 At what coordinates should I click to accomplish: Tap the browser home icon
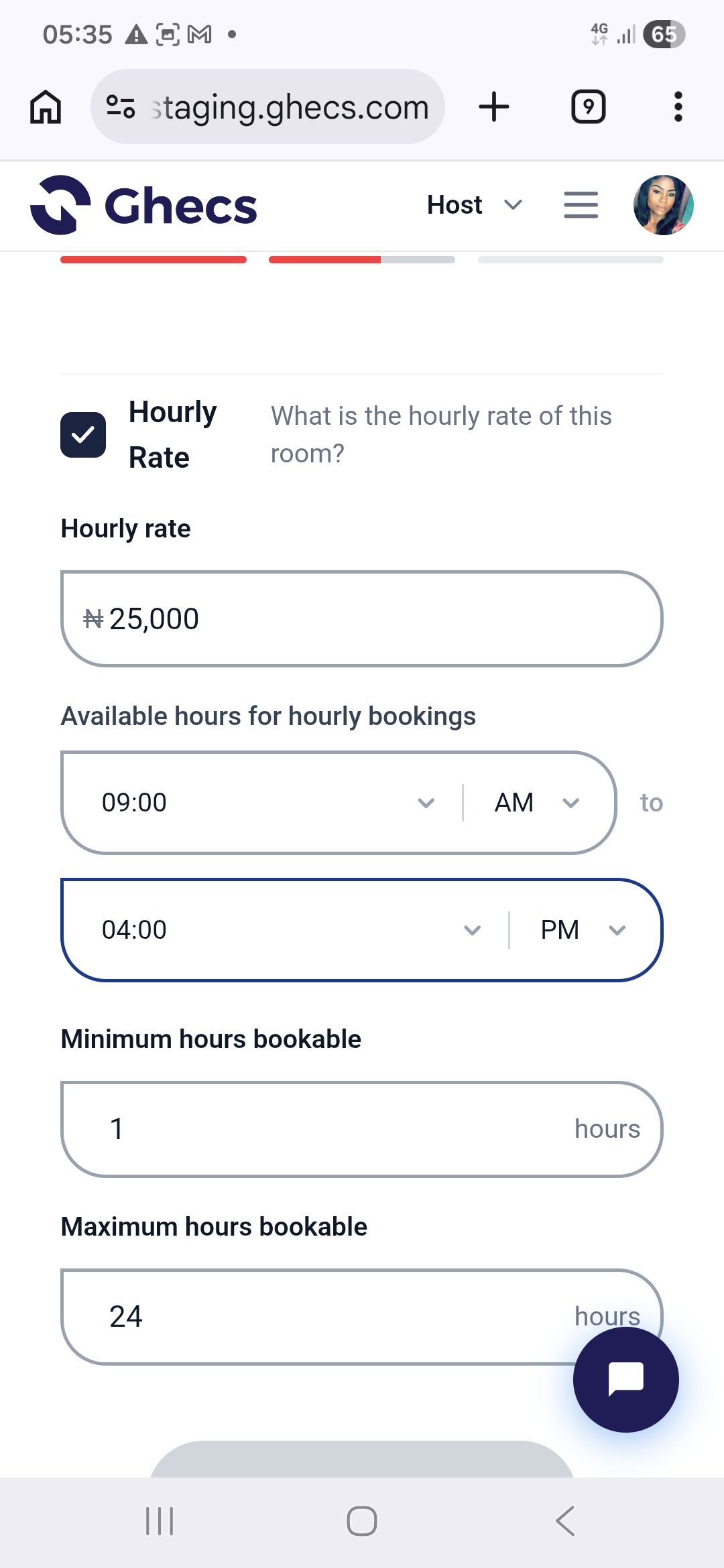[46, 107]
